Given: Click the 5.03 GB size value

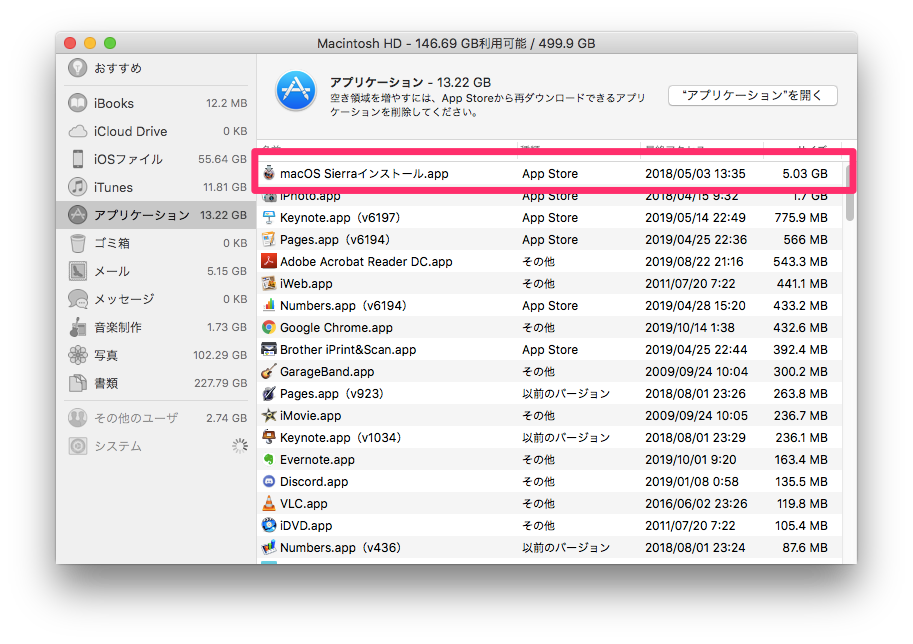Looking at the screenshot, I should [805, 174].
